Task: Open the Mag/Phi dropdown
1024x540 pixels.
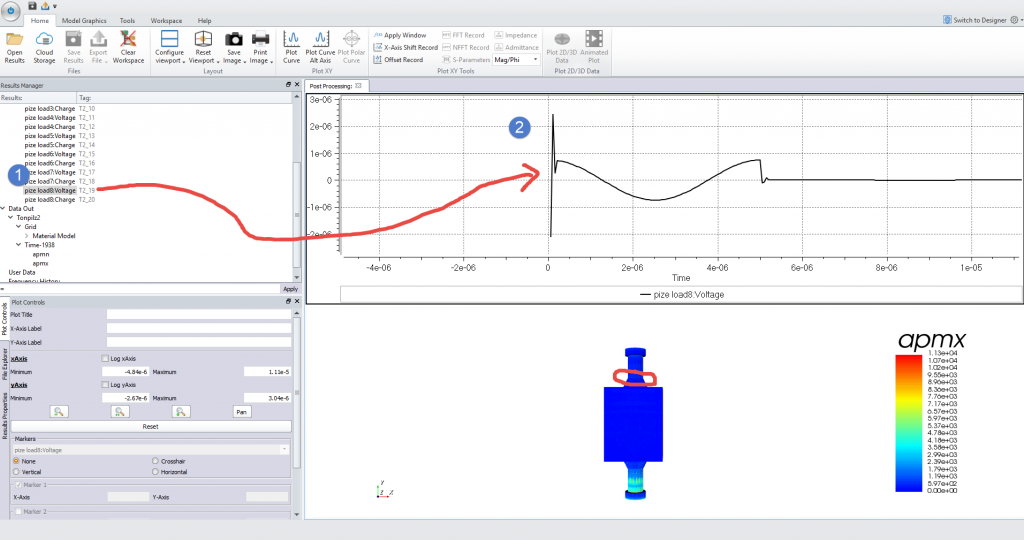Action: [x=516, y=59]
